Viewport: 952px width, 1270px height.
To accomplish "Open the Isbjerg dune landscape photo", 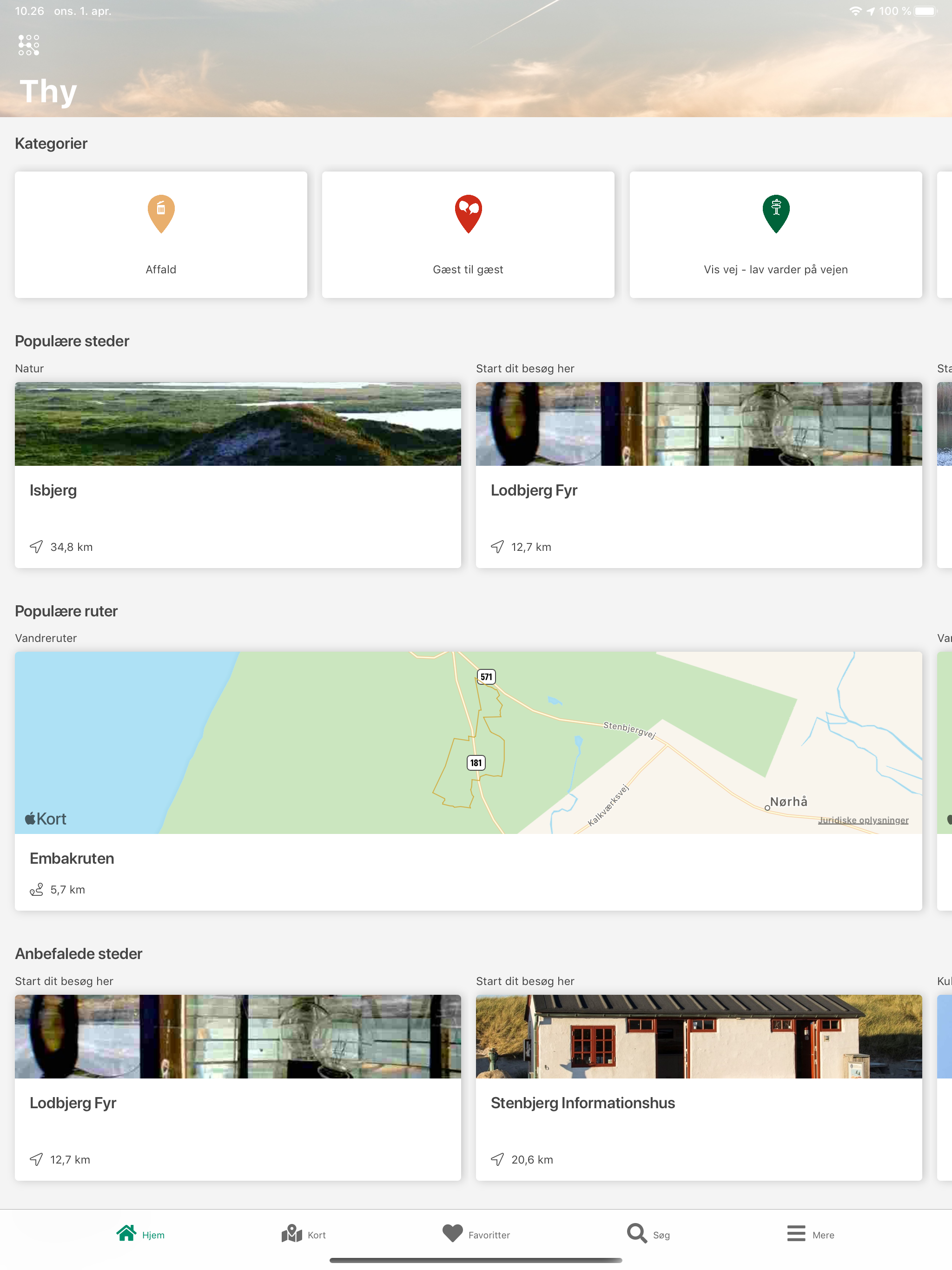I will [x=238, y=423].
